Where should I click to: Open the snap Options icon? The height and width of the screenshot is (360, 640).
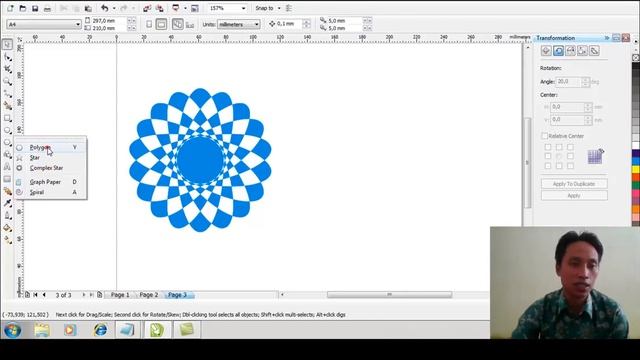[289, 8]
